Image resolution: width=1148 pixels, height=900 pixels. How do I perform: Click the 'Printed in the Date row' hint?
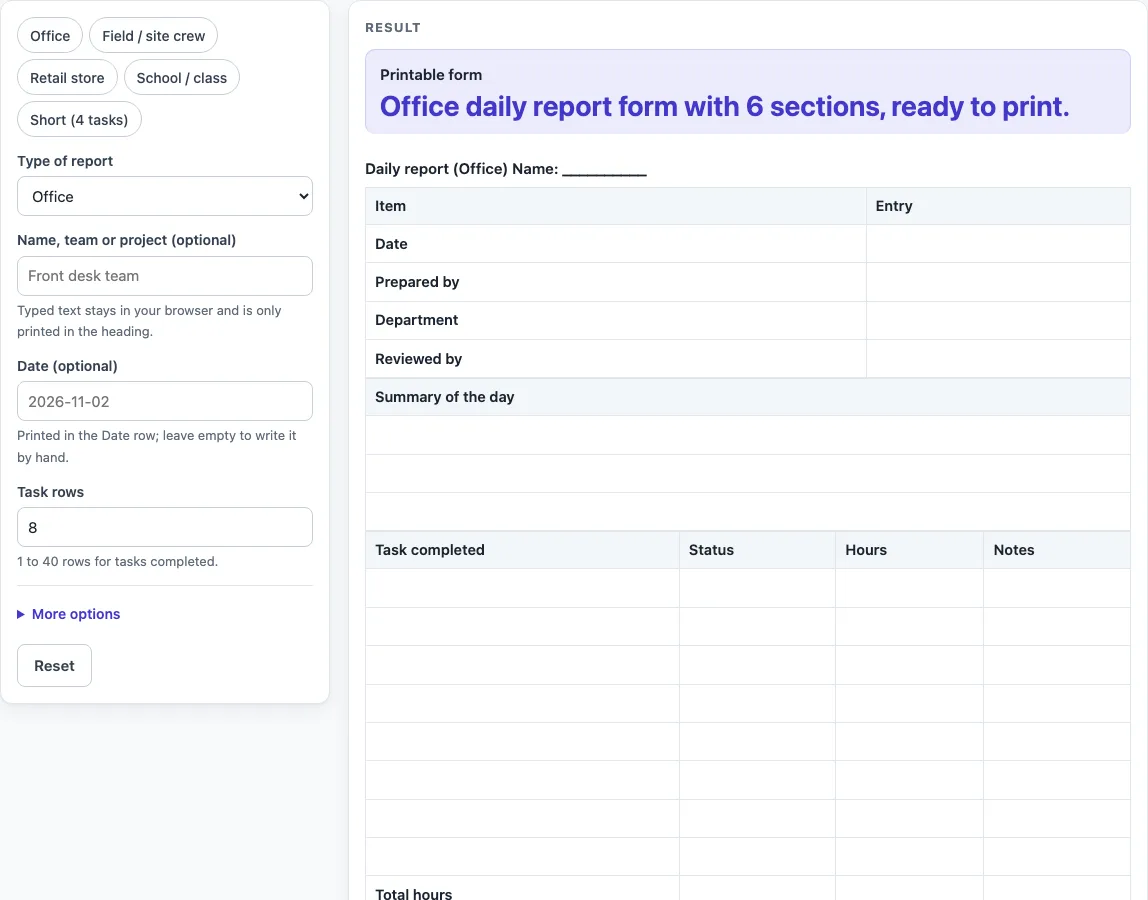pos(157,446)
